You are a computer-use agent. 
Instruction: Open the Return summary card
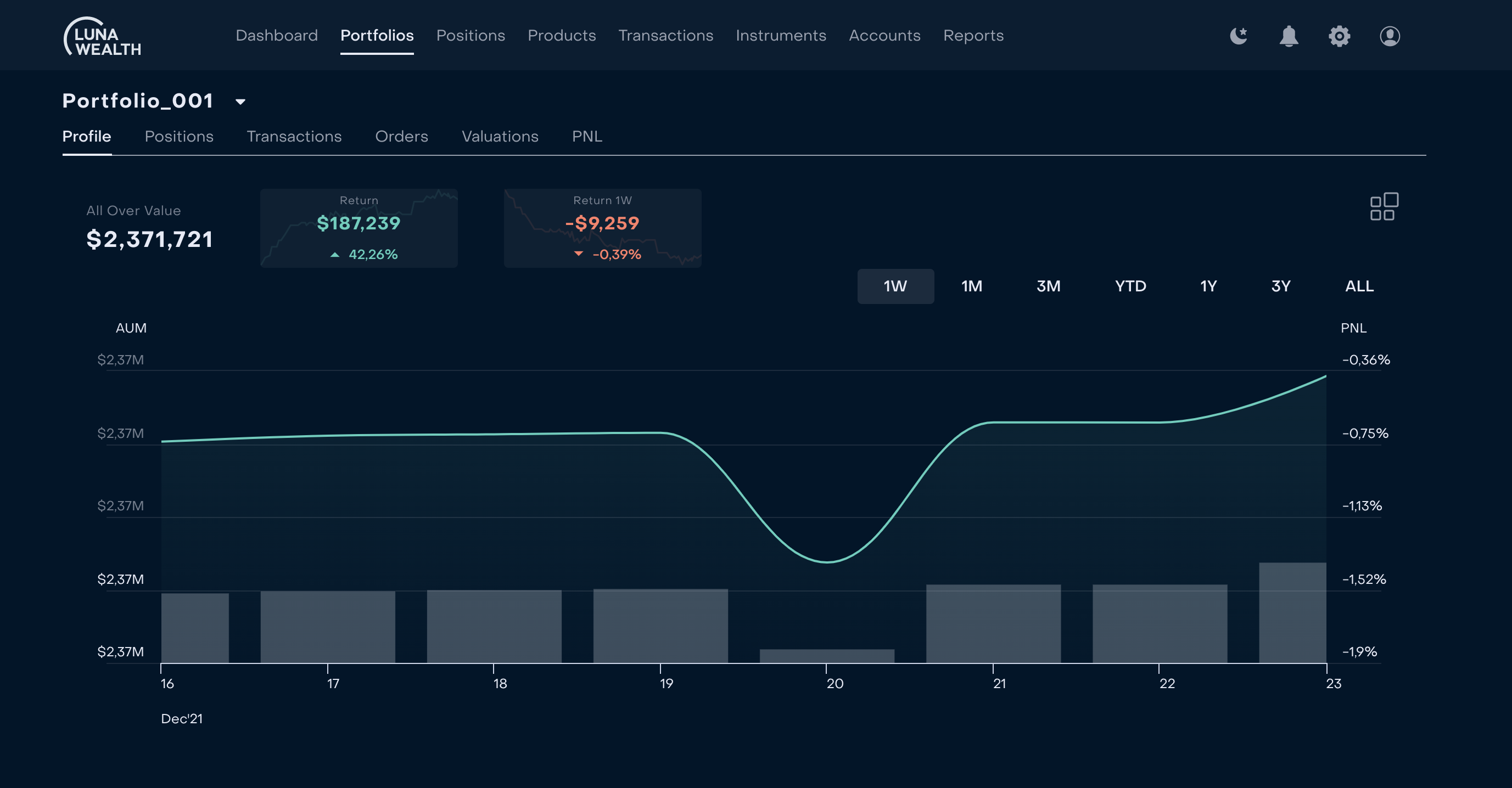[359, 228]
